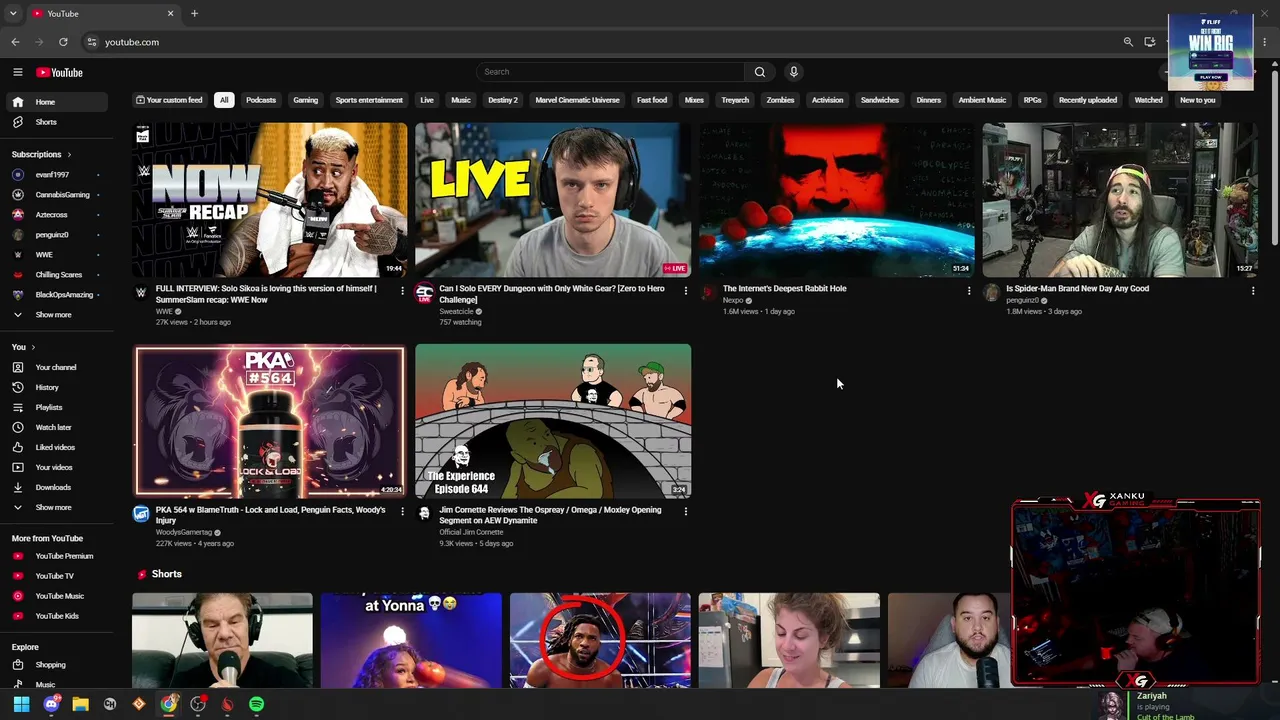Viewport: 1280px width, 720px height.
Task: Open File Explorer from the taskbar
Action: (80, 704)
